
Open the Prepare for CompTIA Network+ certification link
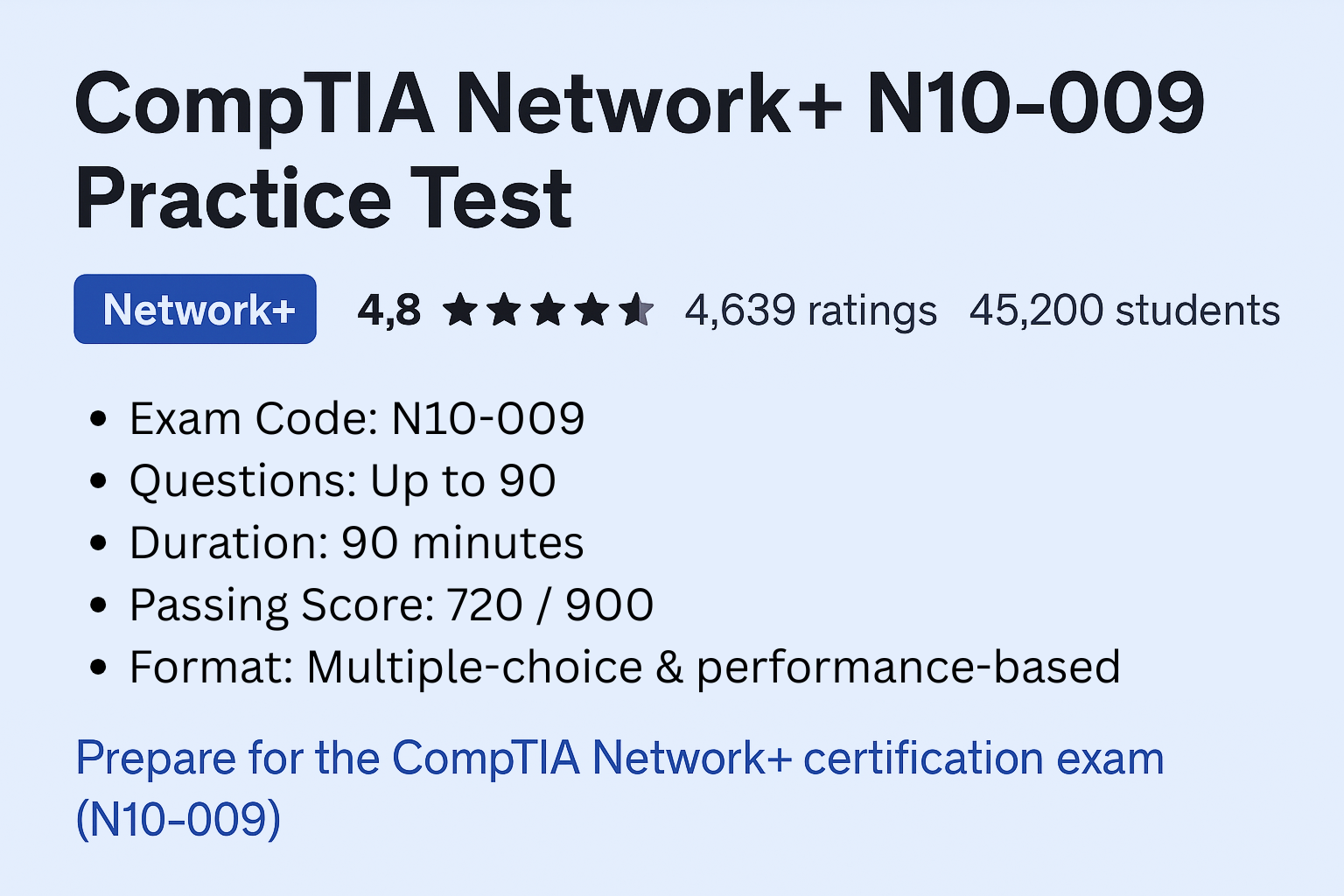click(619, 759)
